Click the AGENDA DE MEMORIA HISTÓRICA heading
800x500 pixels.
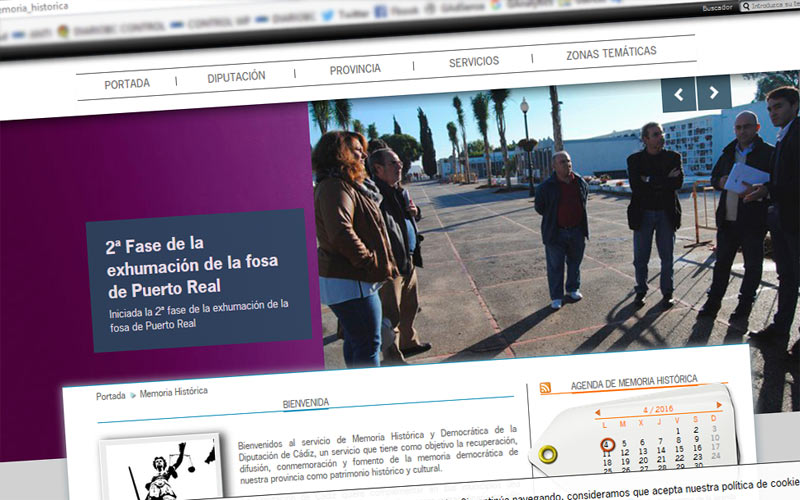[x=634, y=382]
